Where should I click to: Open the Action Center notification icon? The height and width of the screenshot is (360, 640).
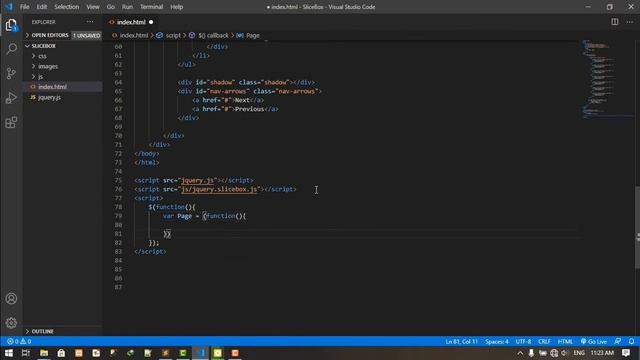tap(626, 353)
